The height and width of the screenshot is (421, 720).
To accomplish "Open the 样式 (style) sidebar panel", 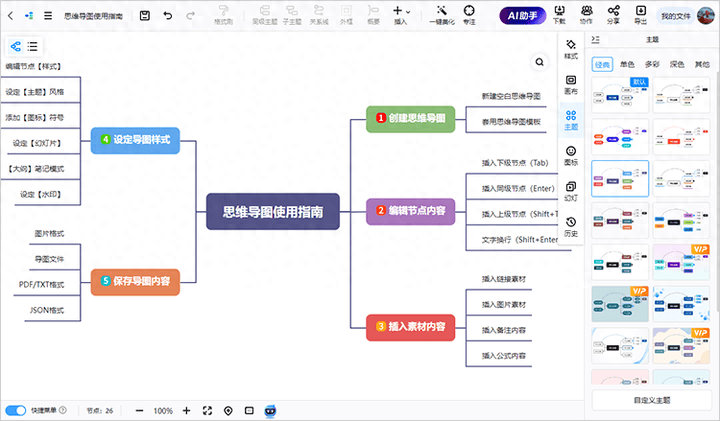I will click(571, 51).
